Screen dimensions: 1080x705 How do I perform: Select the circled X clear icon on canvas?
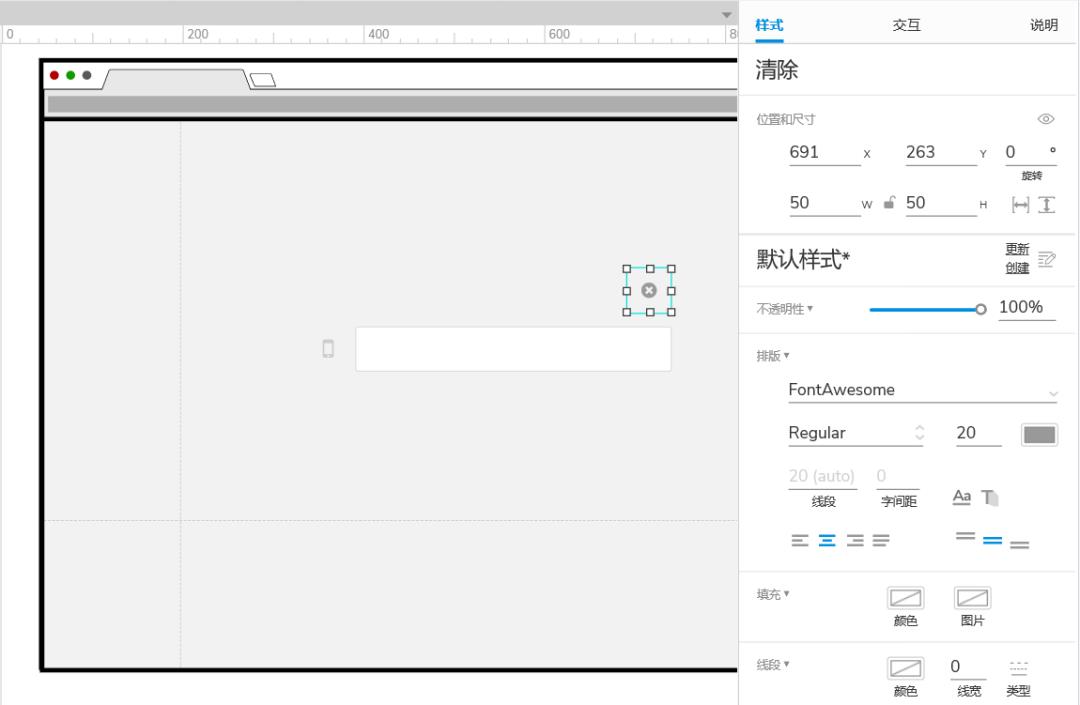[649, 291]
